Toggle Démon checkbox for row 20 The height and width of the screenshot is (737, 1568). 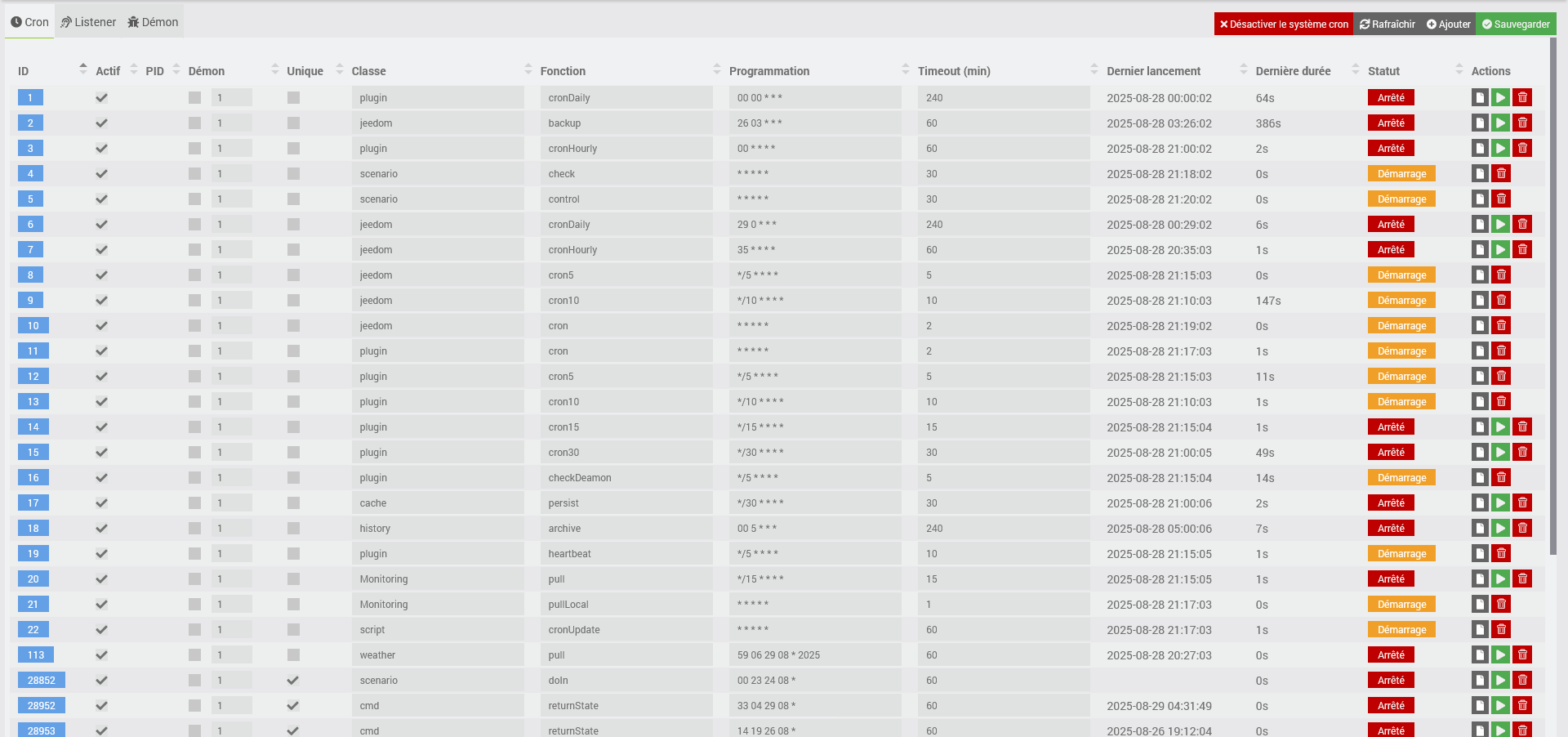194,579
